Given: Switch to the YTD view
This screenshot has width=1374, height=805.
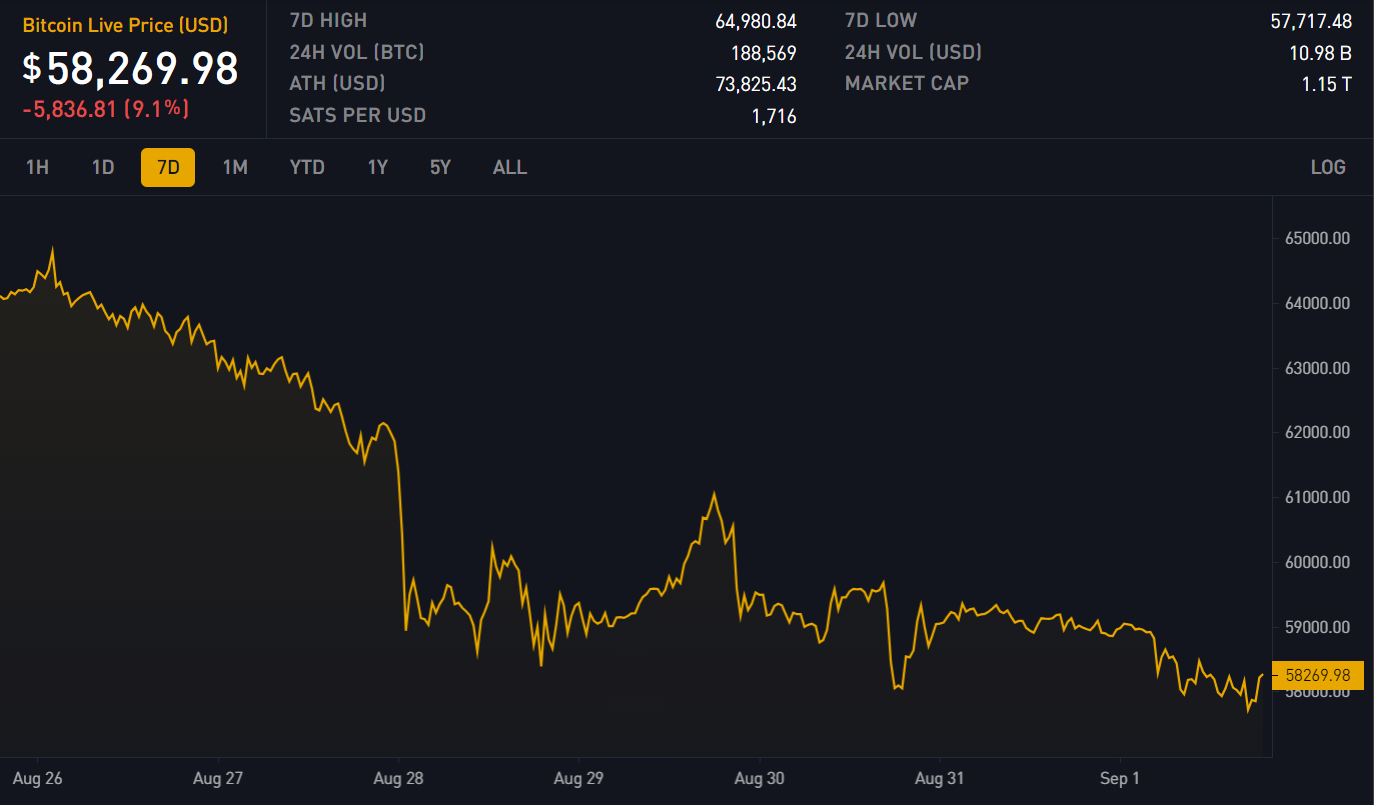Looking at the screenshot, I should [x=307, y=167].
